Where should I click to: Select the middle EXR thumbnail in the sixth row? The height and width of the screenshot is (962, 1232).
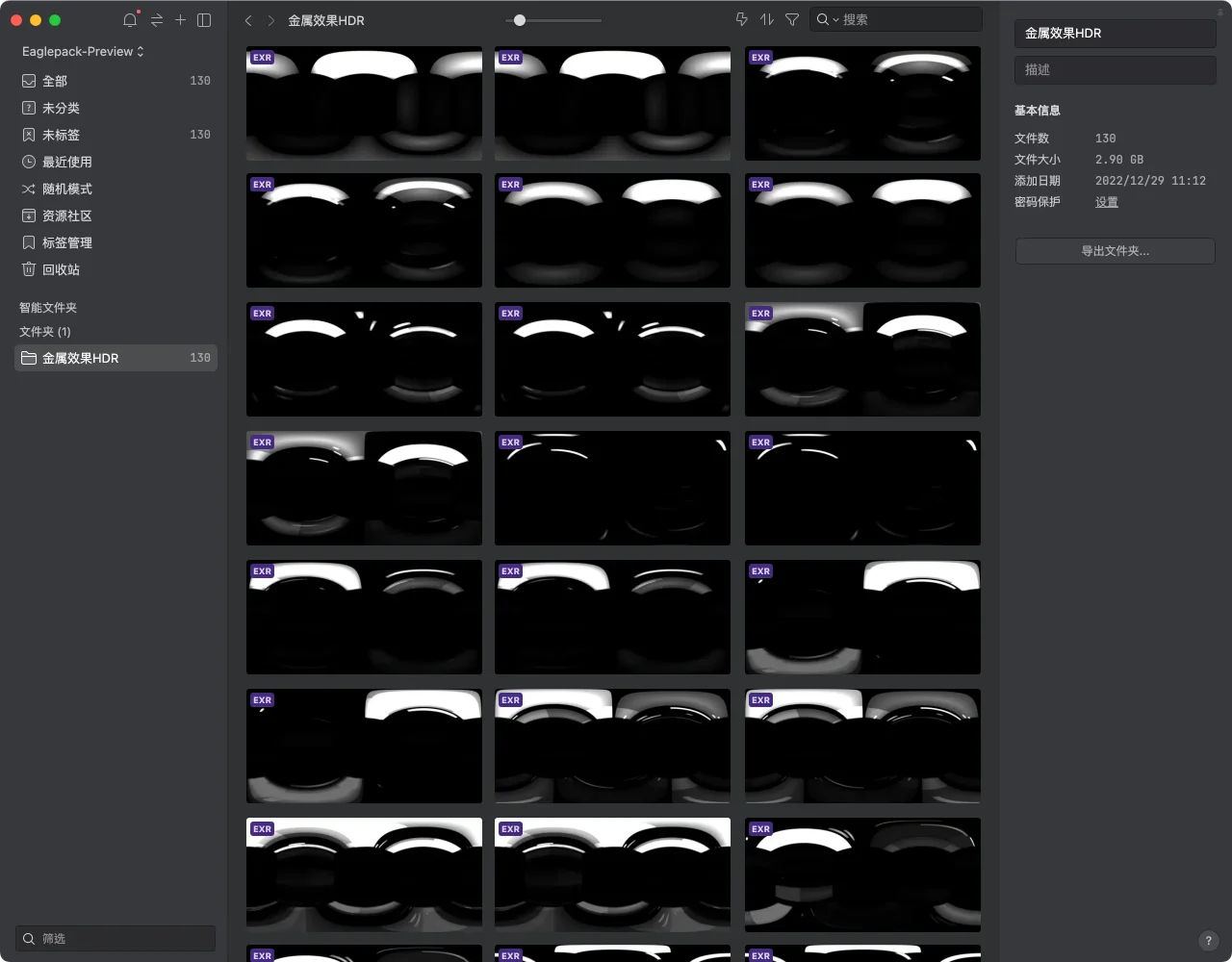click(x=612, y=746)
